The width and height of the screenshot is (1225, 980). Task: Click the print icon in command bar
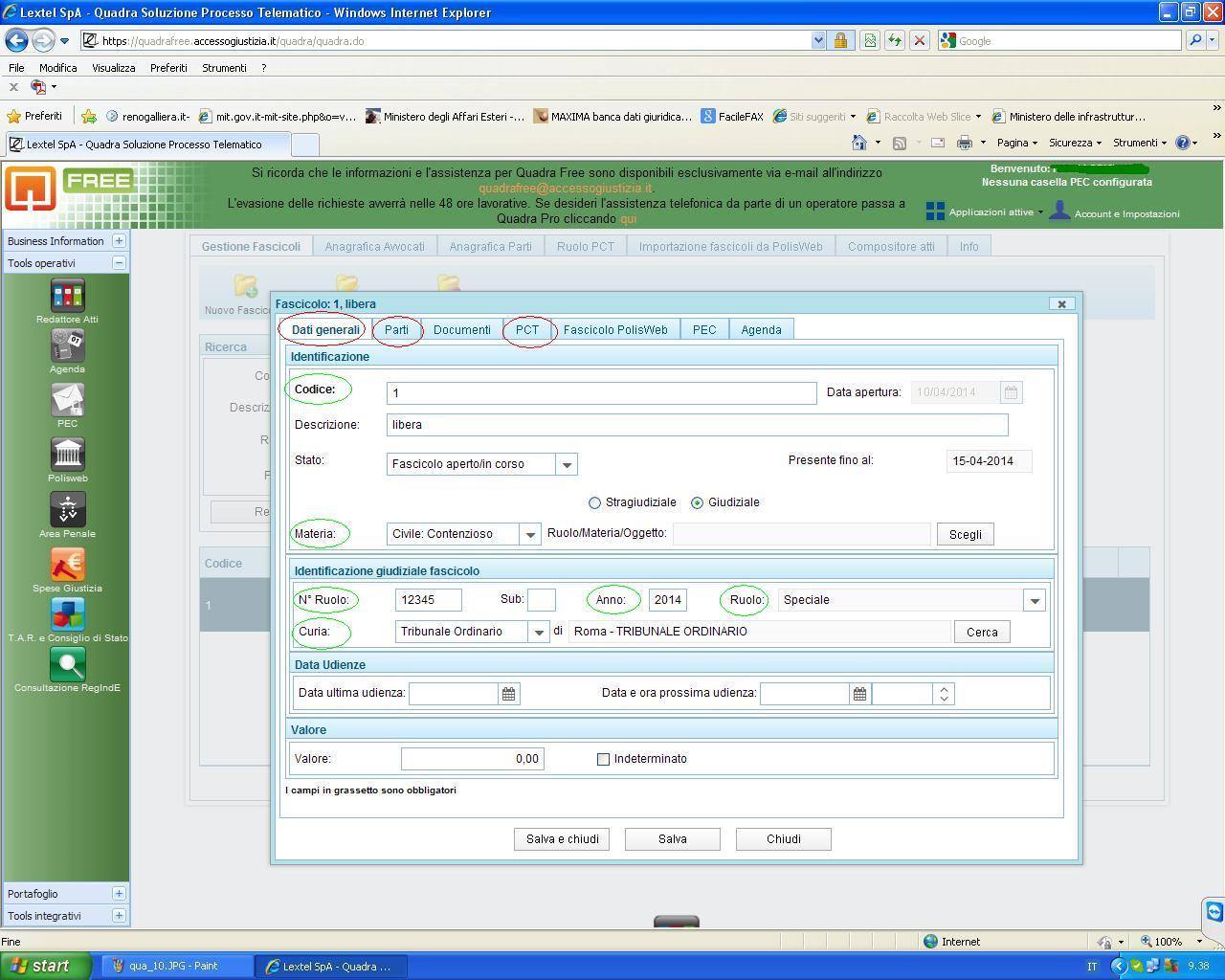964,143
